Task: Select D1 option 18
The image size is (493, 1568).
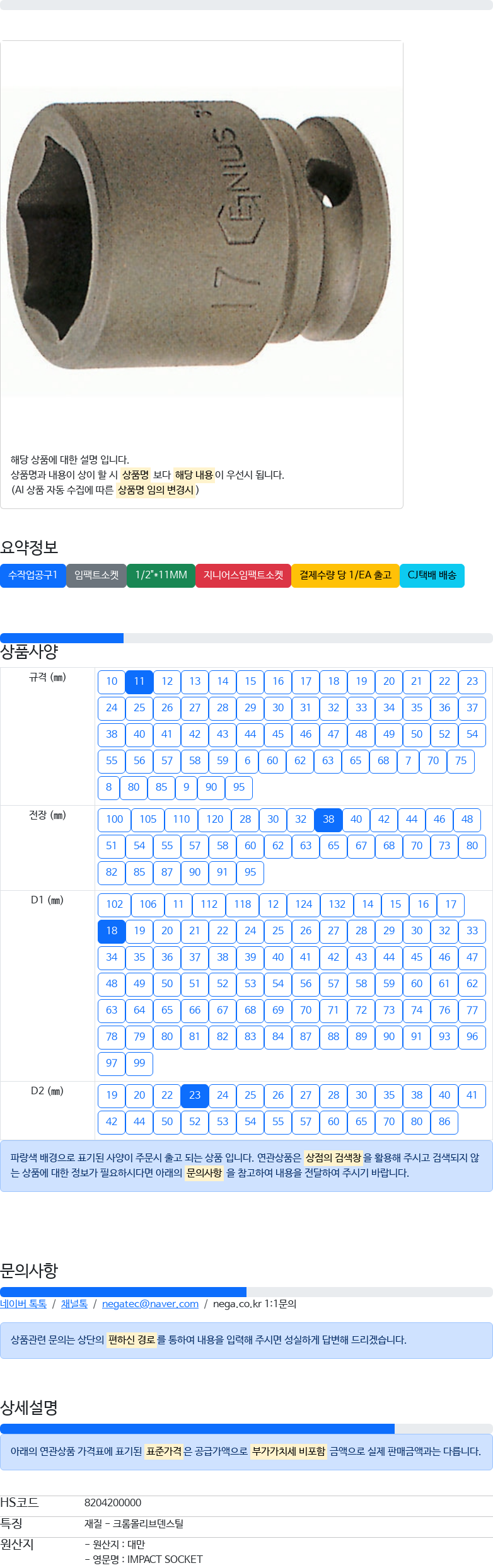Action: click(112, 931)
